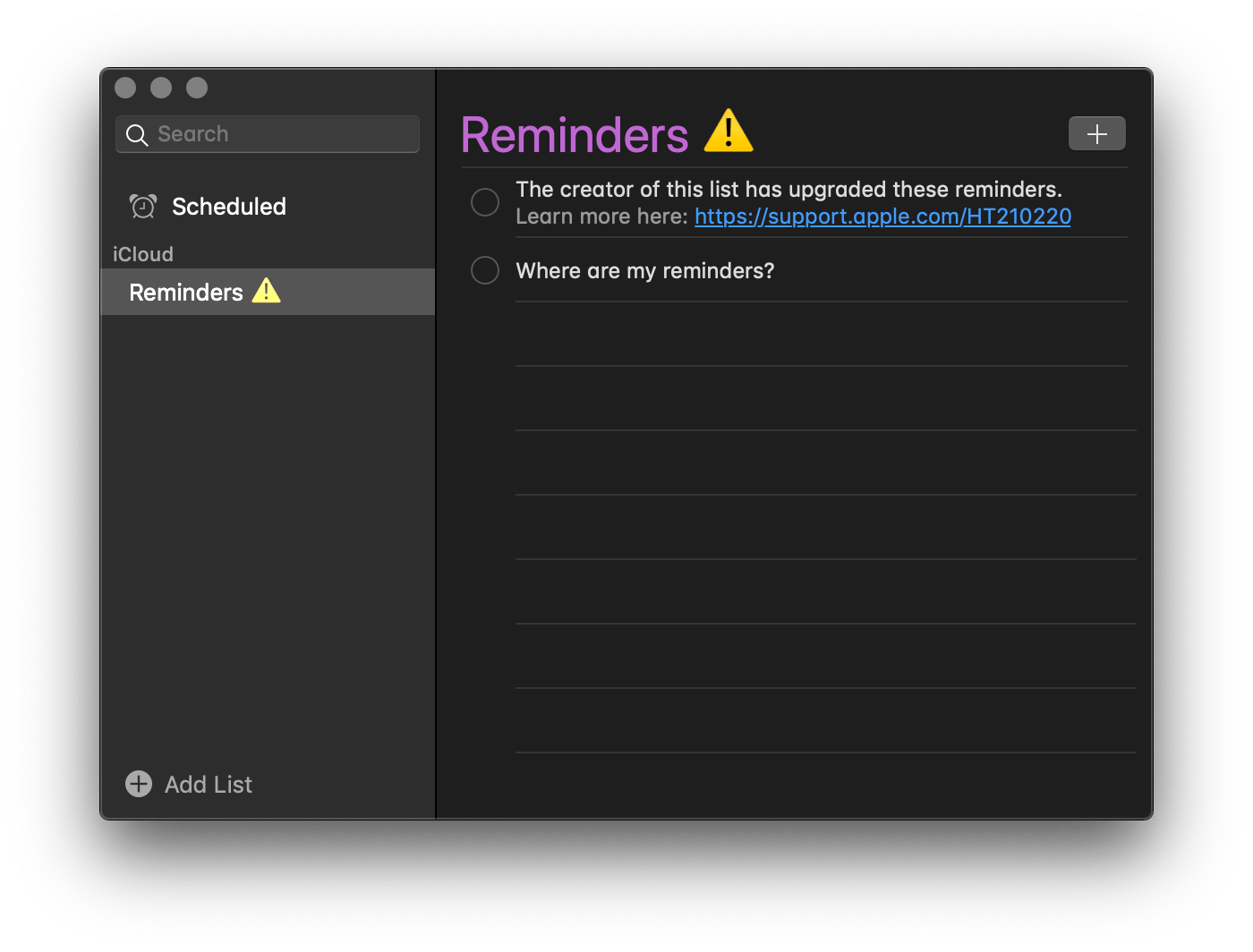Click the purple Reminders heading text
The width and height of the screenshot is (1253, 952).
[x=574, y=134]
